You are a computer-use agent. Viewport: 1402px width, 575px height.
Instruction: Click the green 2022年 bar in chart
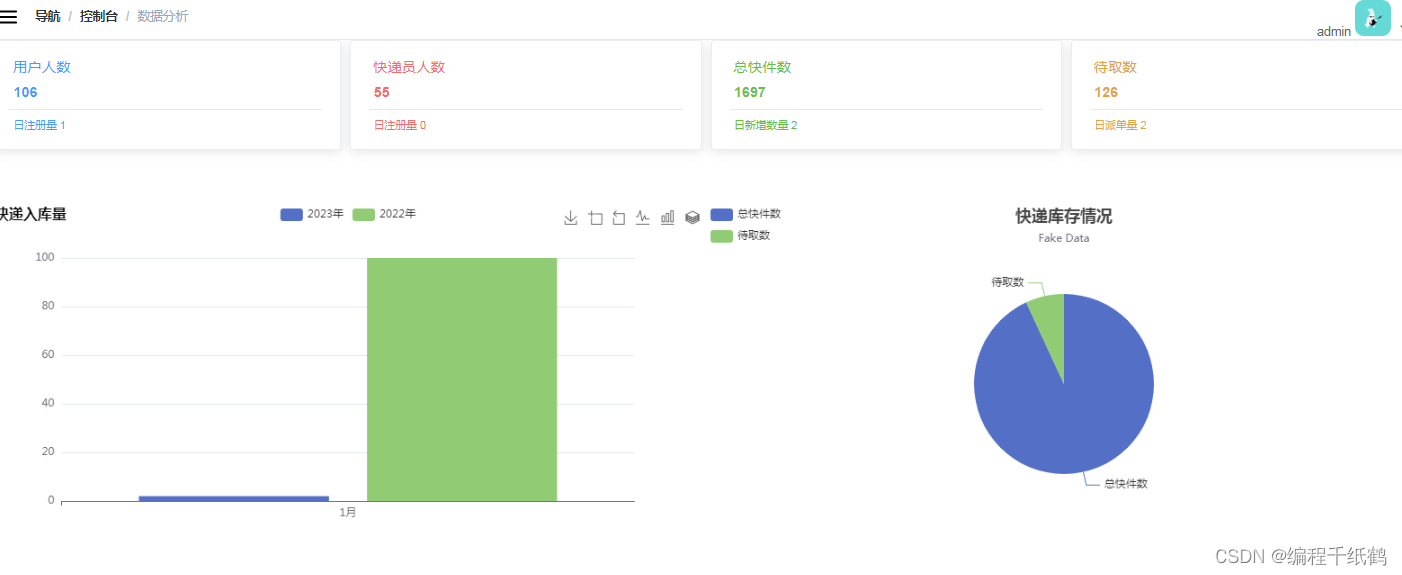[461, 380]
